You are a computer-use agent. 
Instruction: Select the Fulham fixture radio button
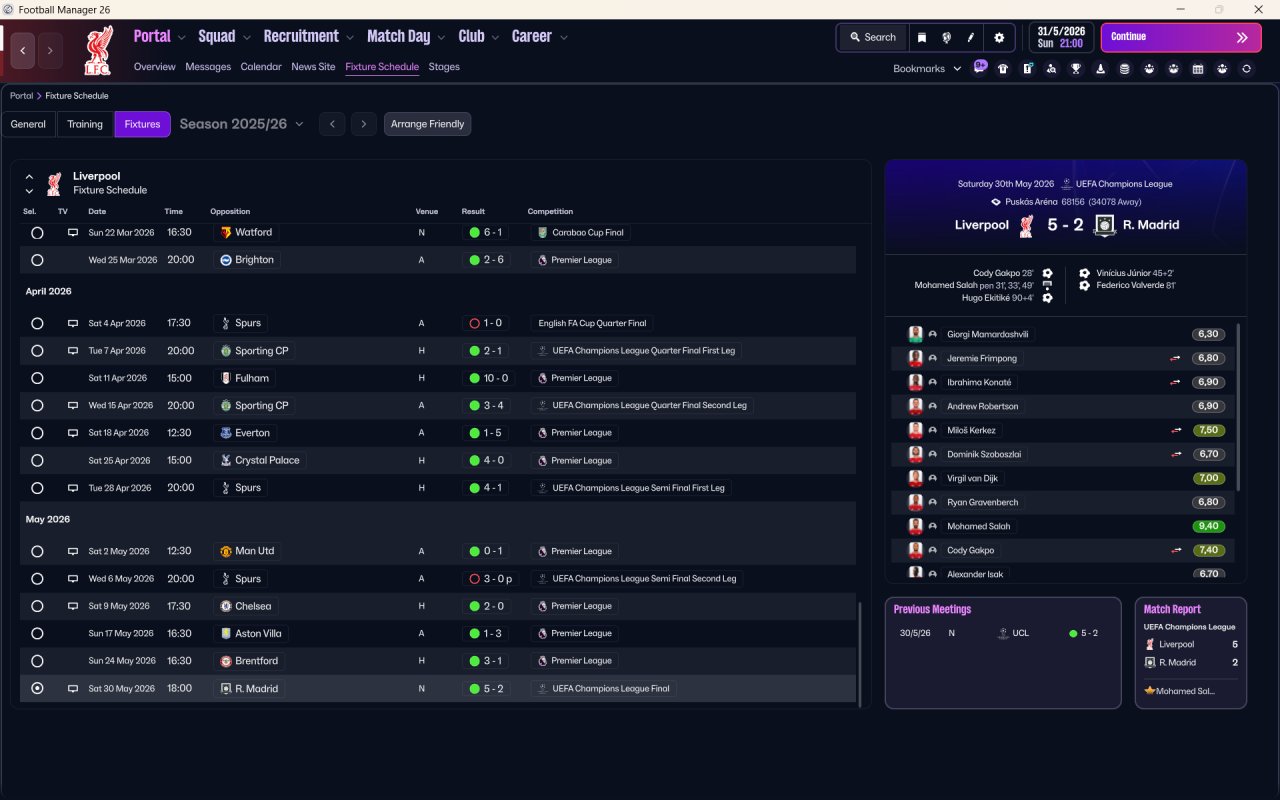(37, 379)
